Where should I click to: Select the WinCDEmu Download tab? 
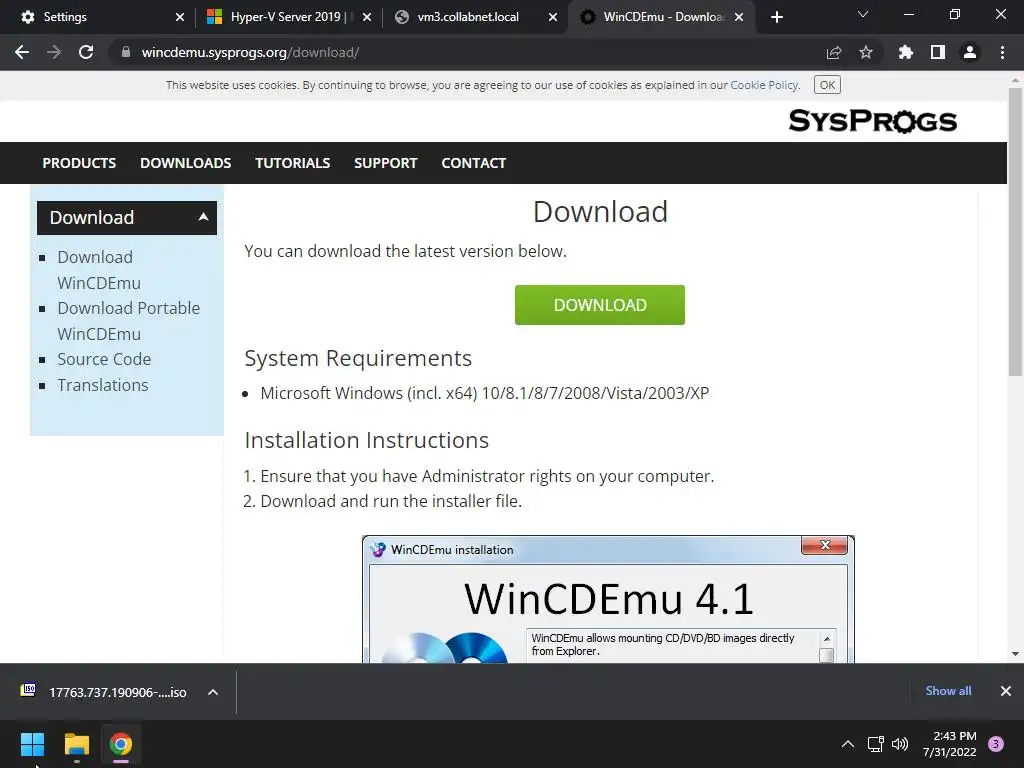pos(663,17)
